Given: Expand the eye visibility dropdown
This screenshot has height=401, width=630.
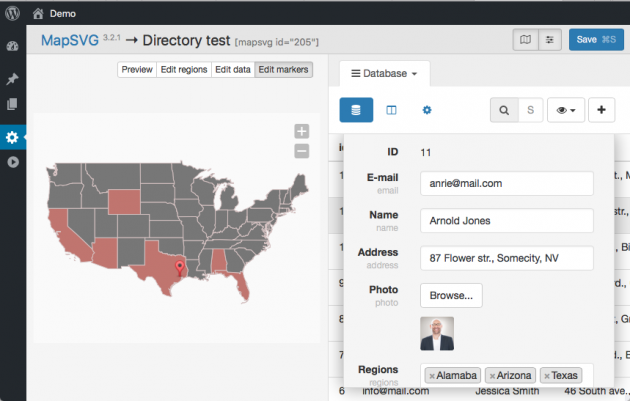Looking at the screenshot, I should [566, 110].
